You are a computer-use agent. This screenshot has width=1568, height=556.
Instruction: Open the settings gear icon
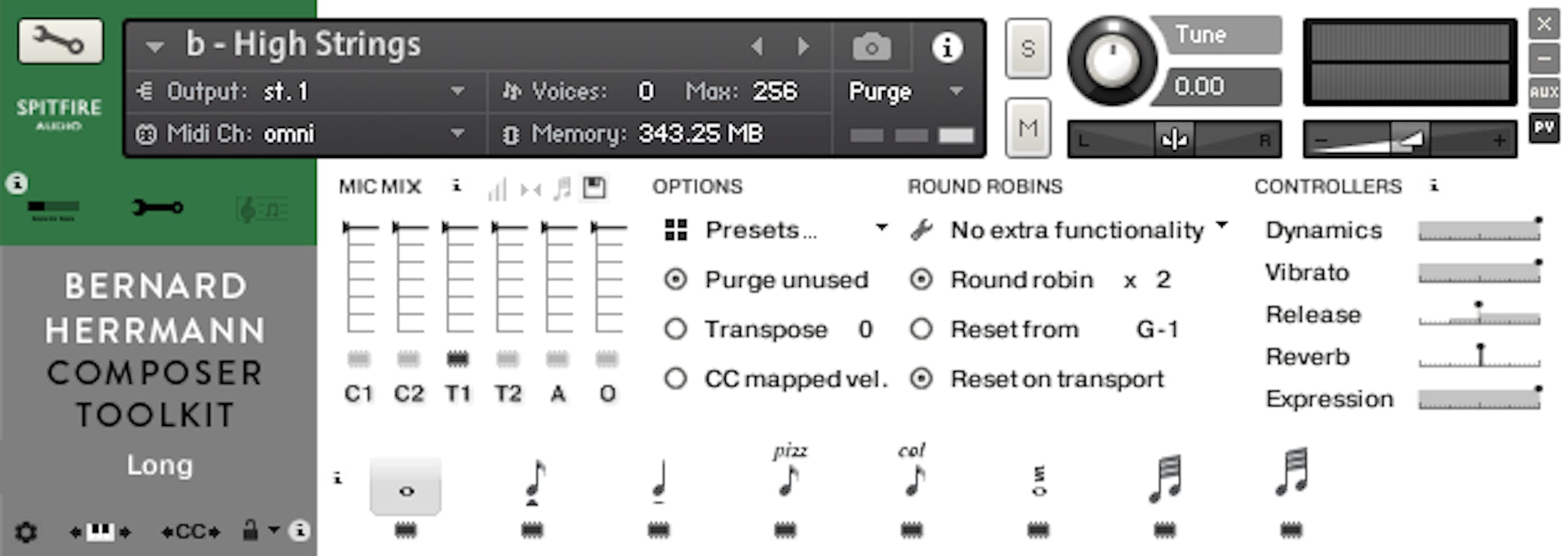(x=26, y=532)
